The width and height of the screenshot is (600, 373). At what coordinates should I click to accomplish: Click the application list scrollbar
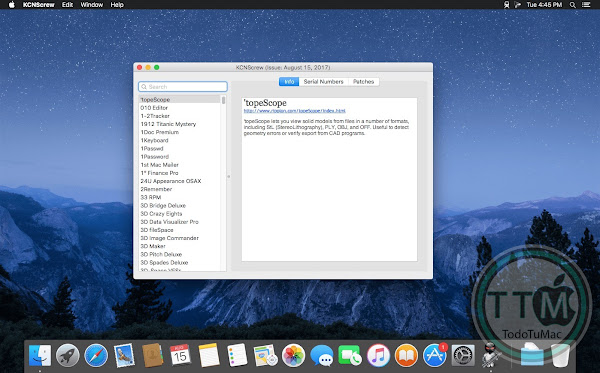coord(223,100)
